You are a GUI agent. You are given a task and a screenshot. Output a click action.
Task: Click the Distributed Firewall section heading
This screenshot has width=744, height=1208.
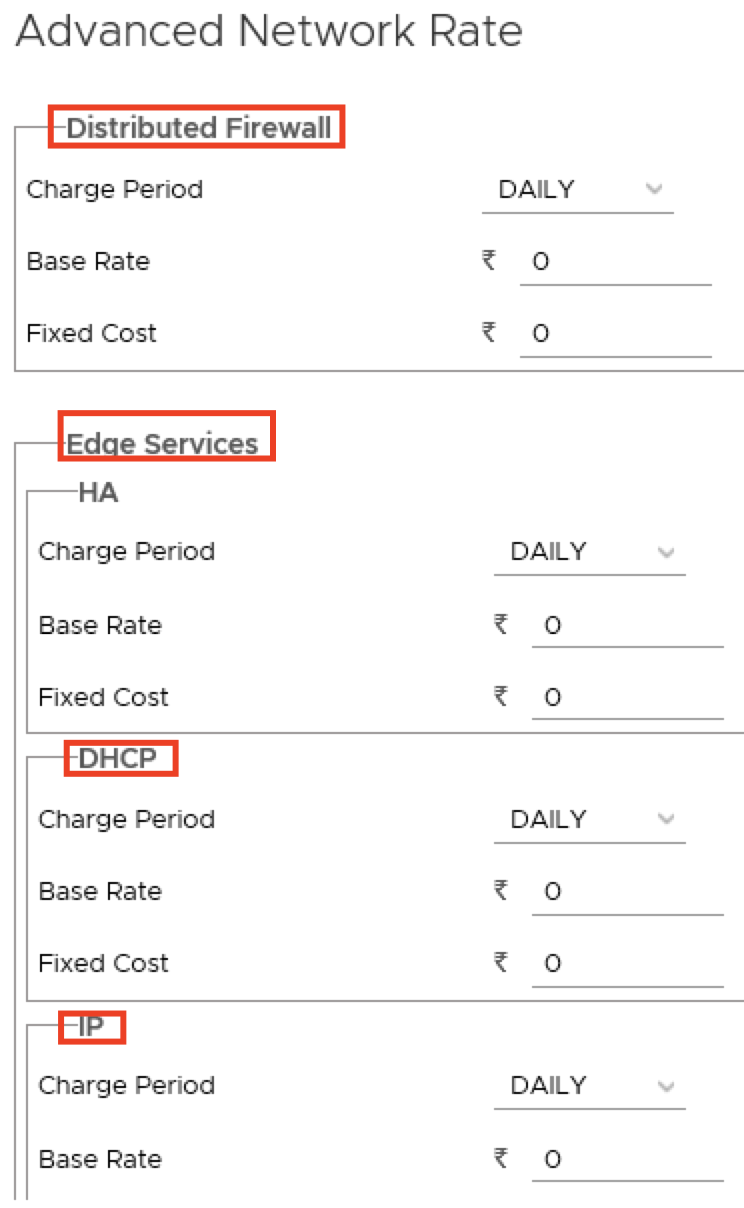coord(198,128)
